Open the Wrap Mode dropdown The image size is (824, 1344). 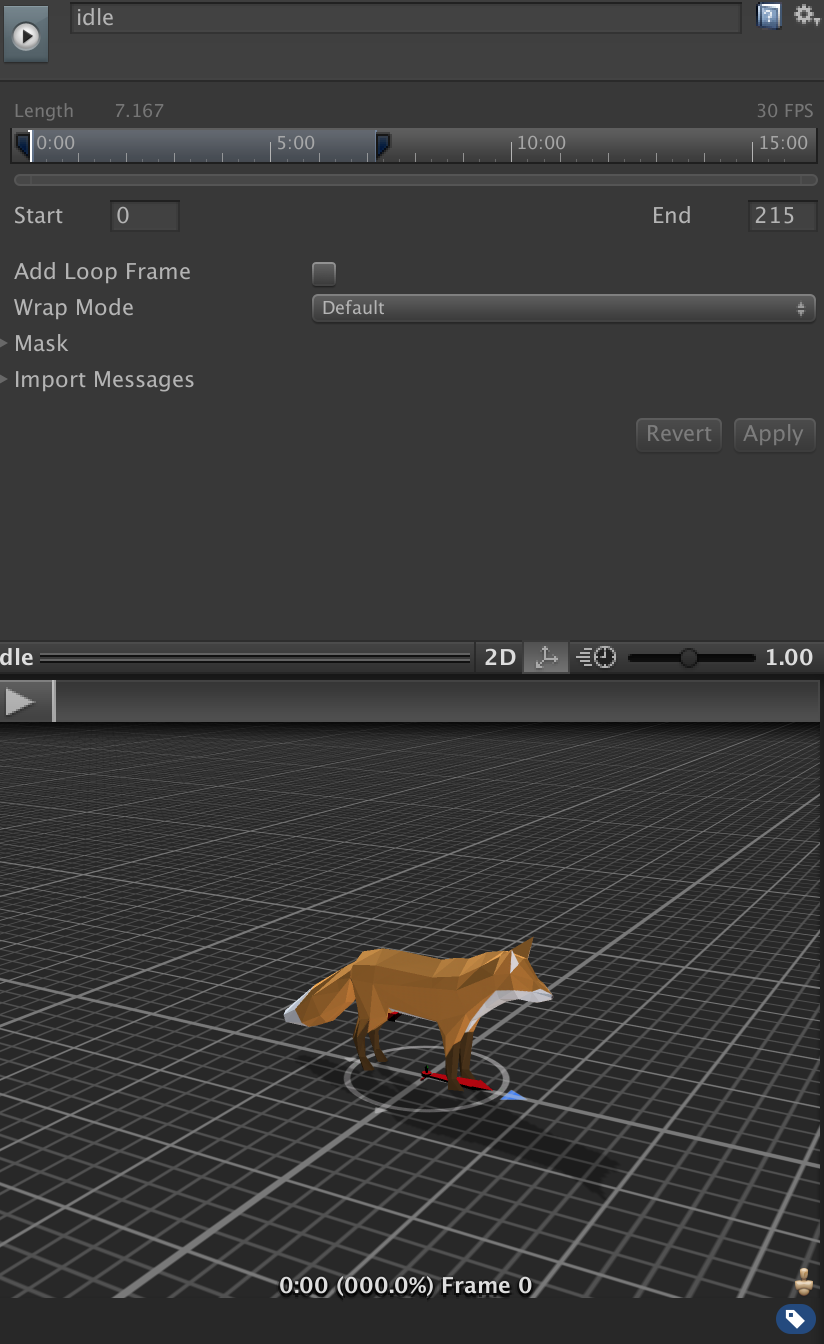pos(563,308)
